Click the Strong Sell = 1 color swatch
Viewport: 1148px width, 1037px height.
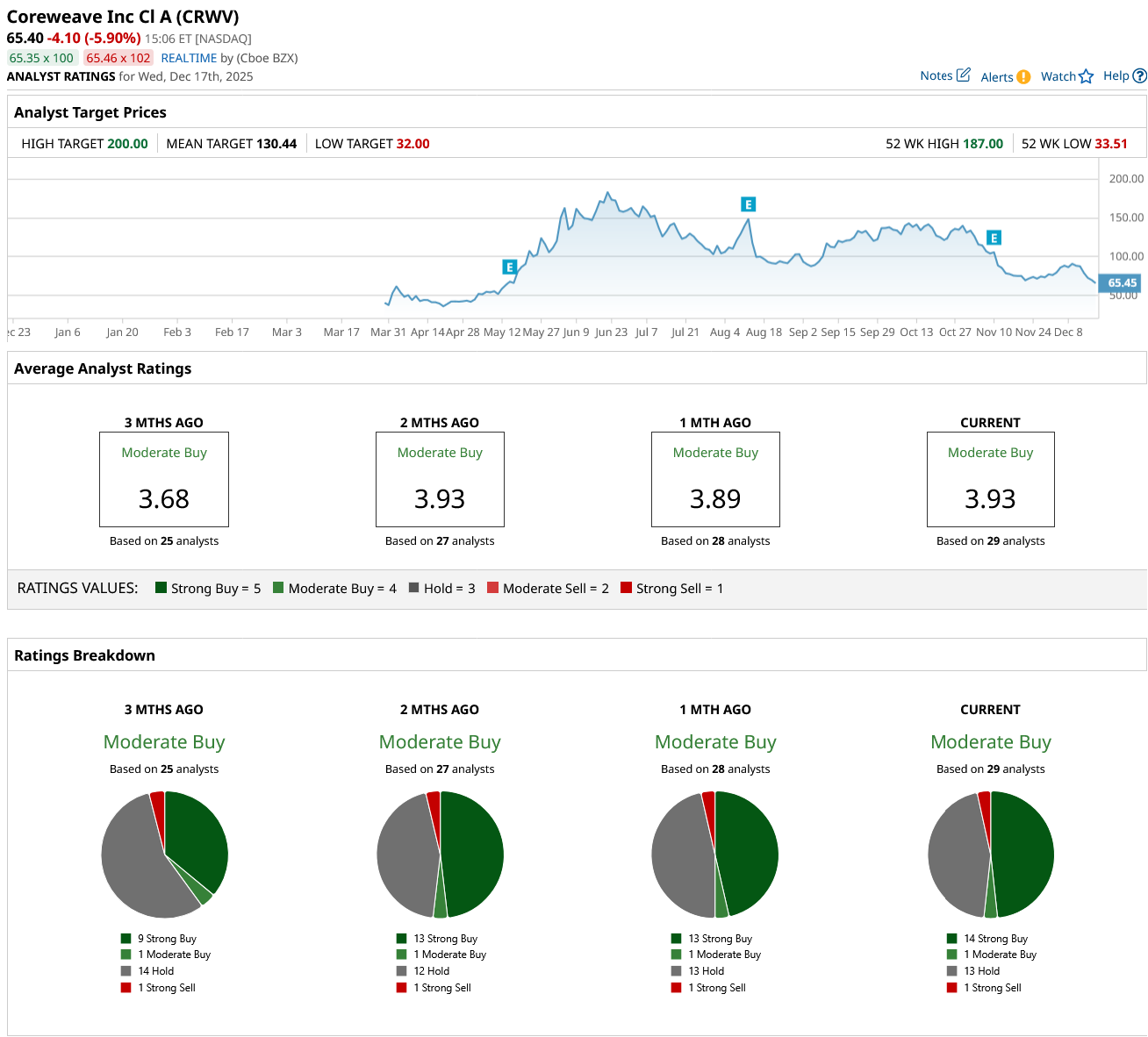click(x=626, y=588)
